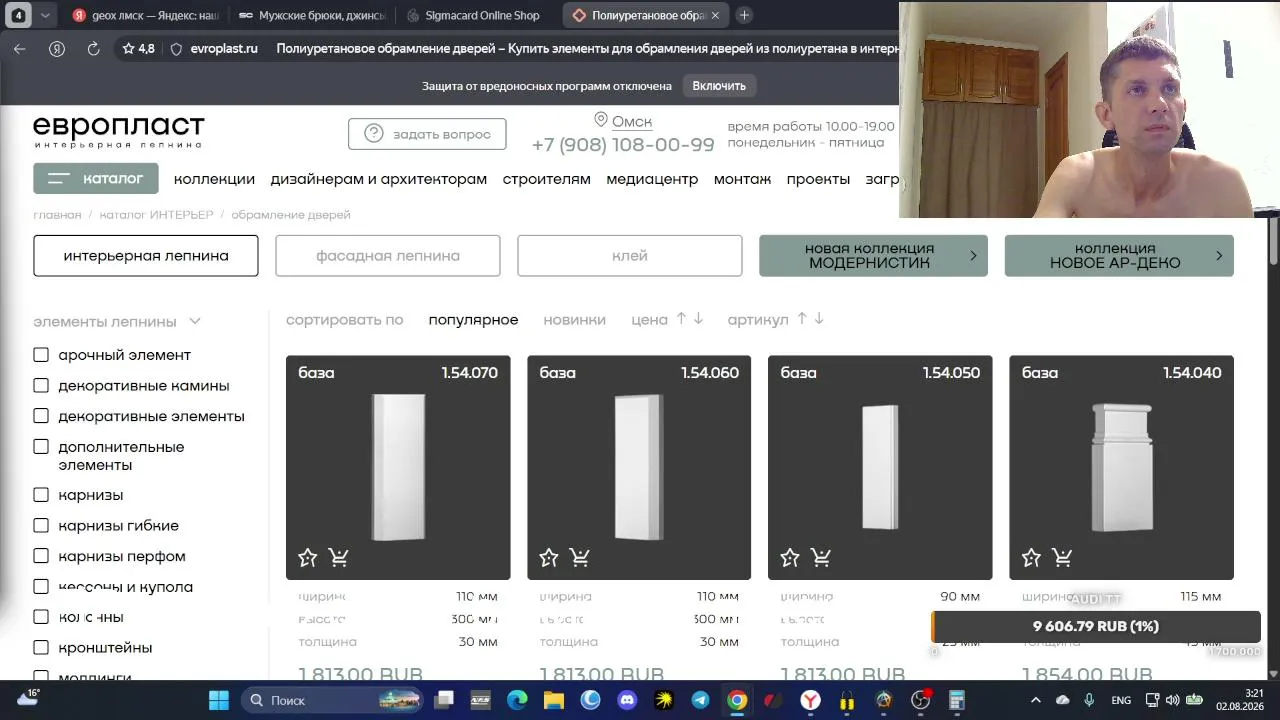The height and width of the screenshot is (720, 1280).
Task: Switch to Google Chrome in the taskbar
Action: [x=737, y=700]
